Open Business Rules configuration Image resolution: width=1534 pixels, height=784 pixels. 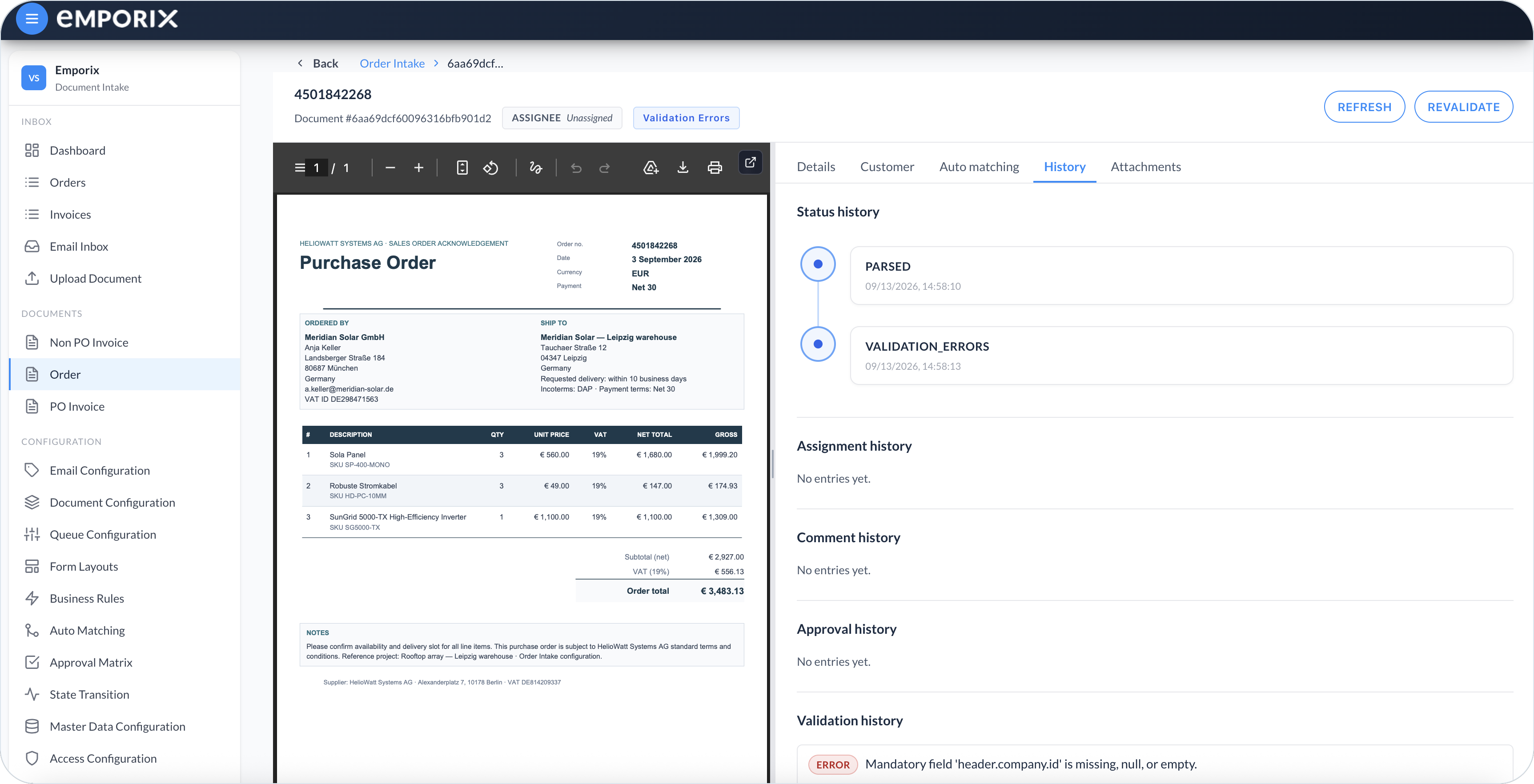point(124,599)
